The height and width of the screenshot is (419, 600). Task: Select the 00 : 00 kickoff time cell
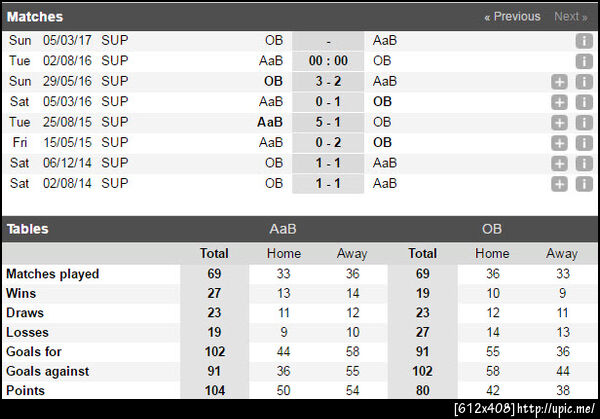coord(328,61)
